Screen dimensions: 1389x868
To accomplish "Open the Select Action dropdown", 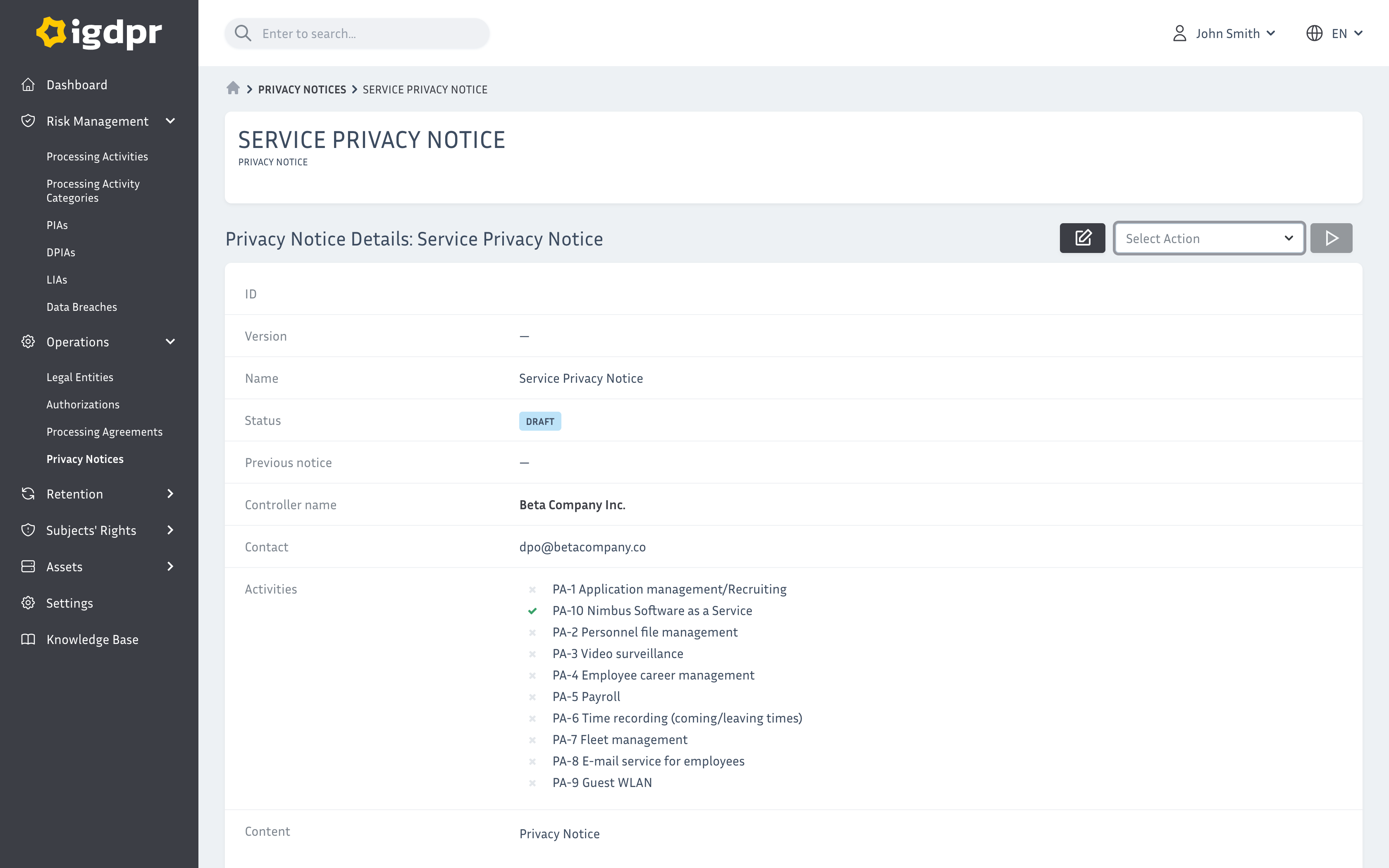I will [x=1209, y=238].
